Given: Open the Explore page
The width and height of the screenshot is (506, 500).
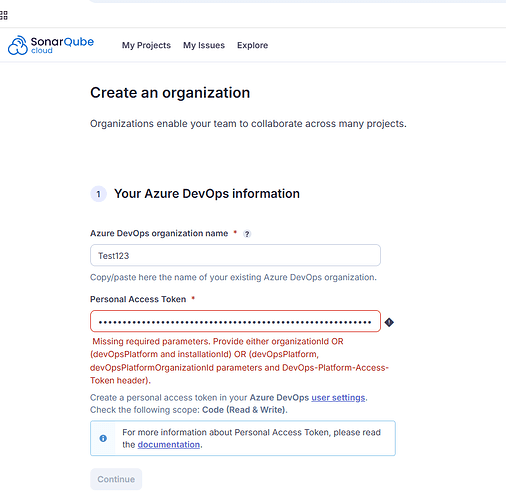Looking at the screenshot, I should (252, 45).
